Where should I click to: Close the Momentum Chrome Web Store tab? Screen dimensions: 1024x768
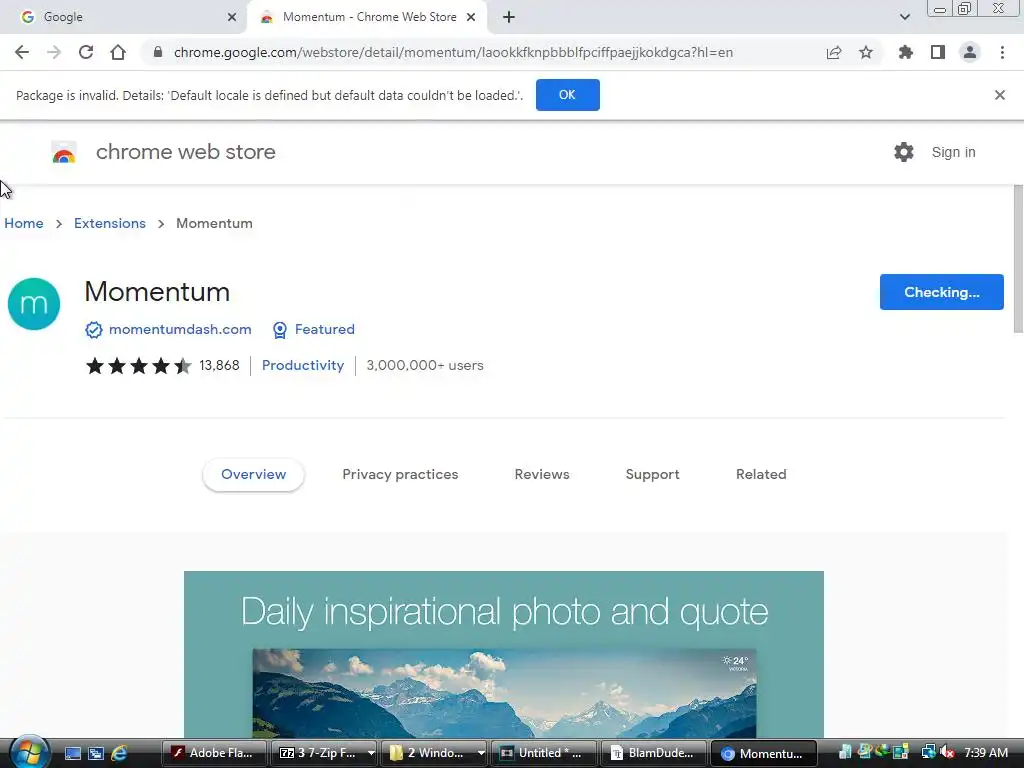[x=471, y=17]
